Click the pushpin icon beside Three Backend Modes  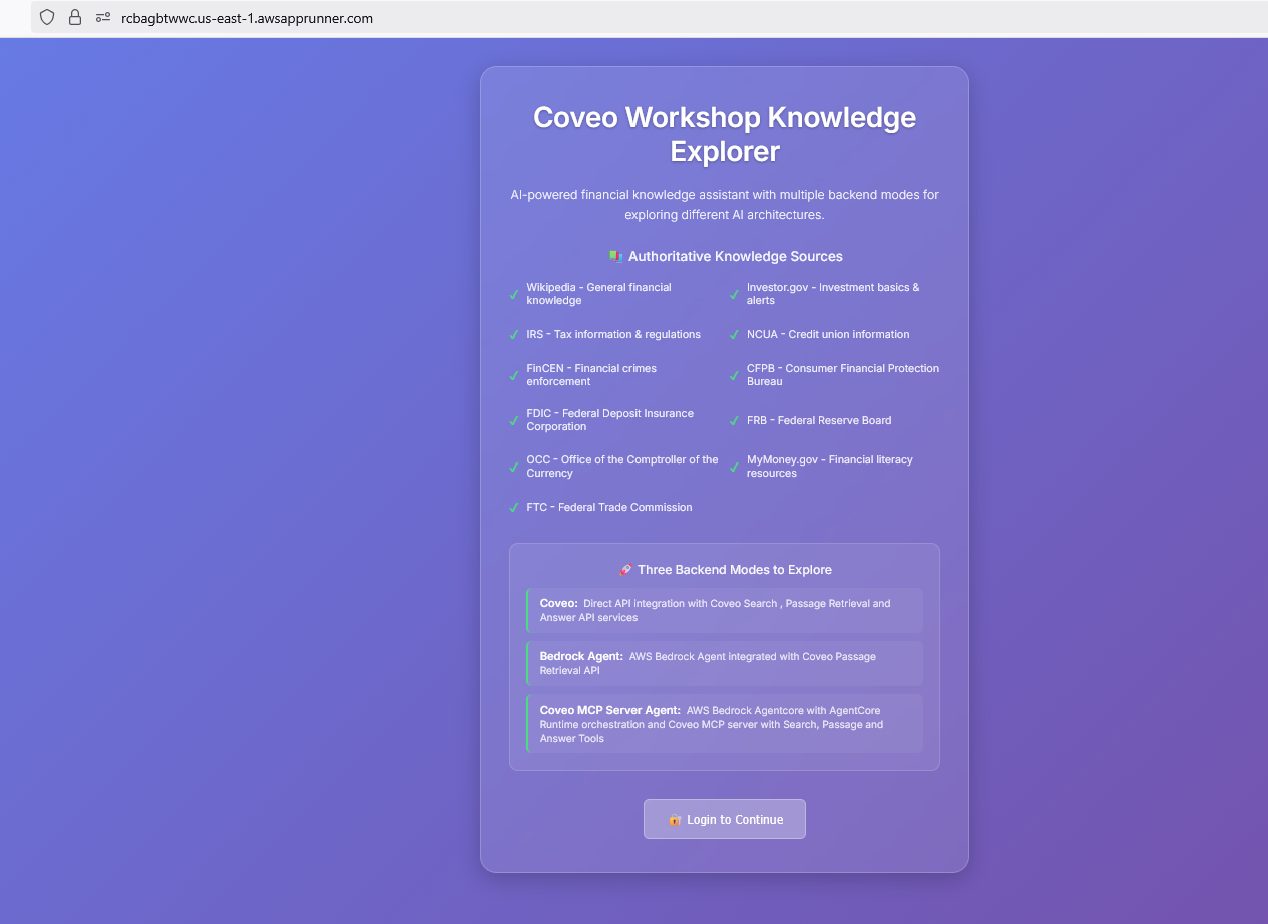point(625,569)
